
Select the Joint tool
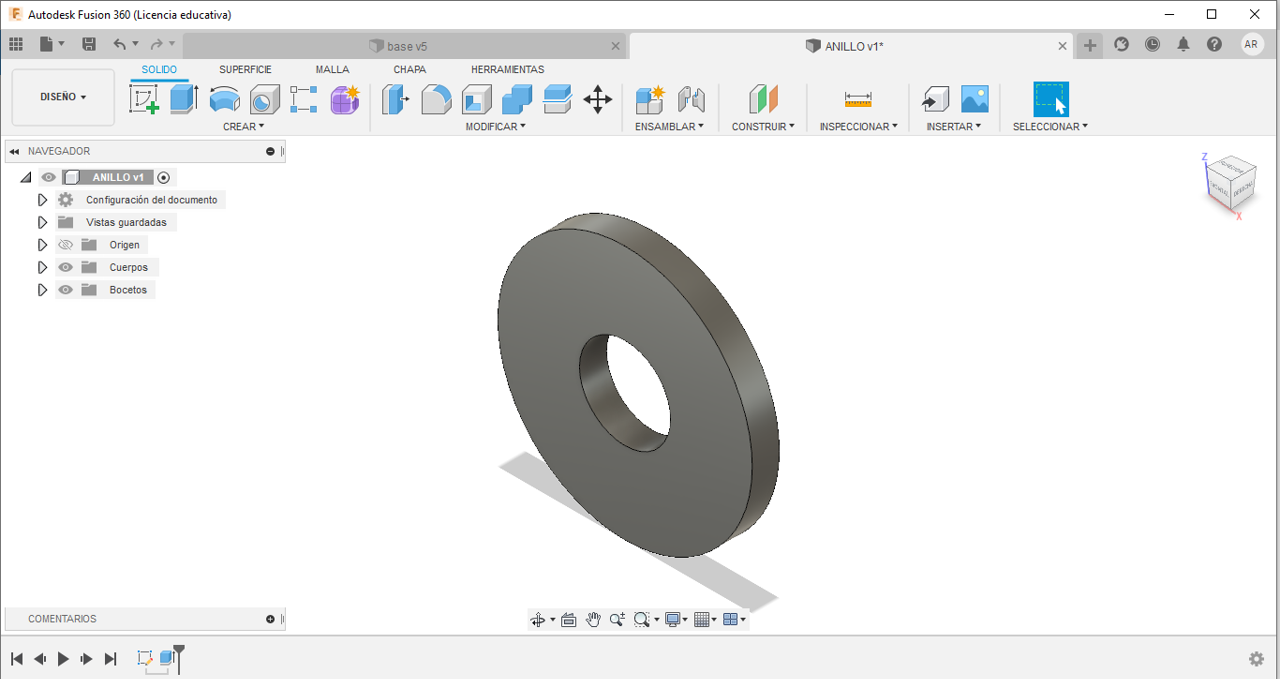[691, 99]
